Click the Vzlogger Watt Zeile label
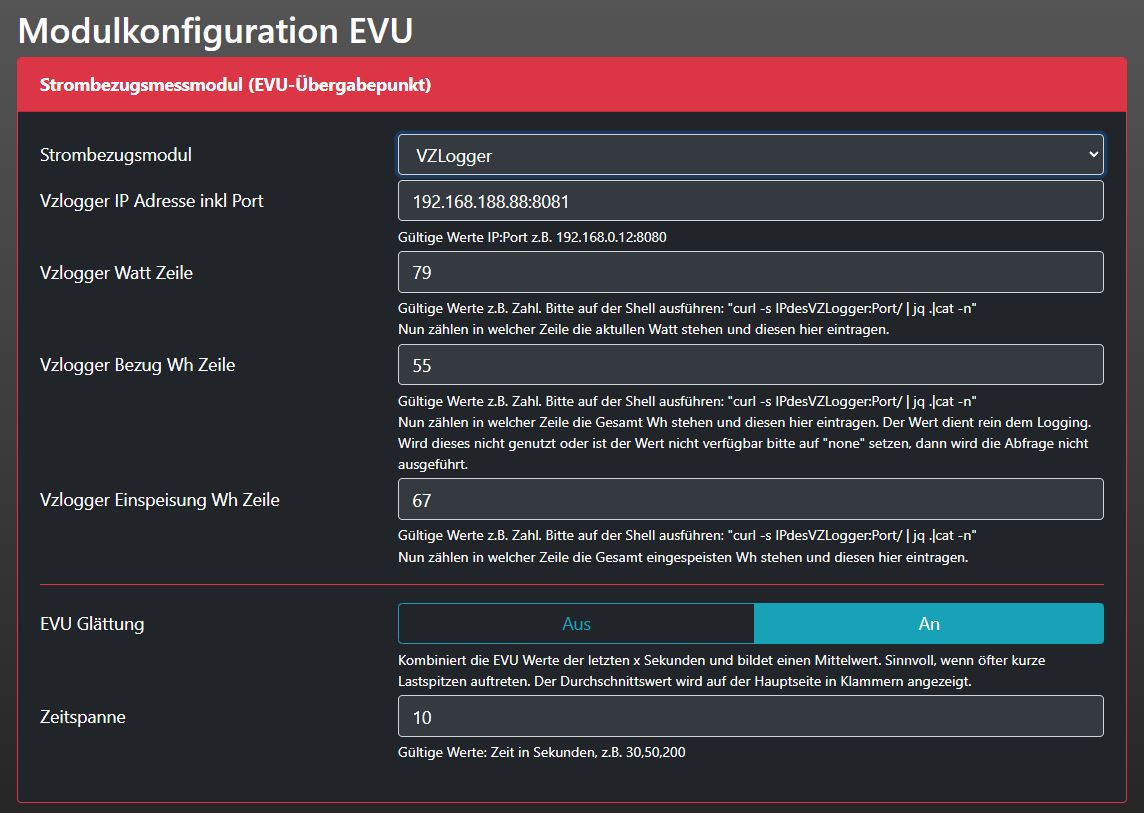1144x813 pixels. (x=116, y=272)
